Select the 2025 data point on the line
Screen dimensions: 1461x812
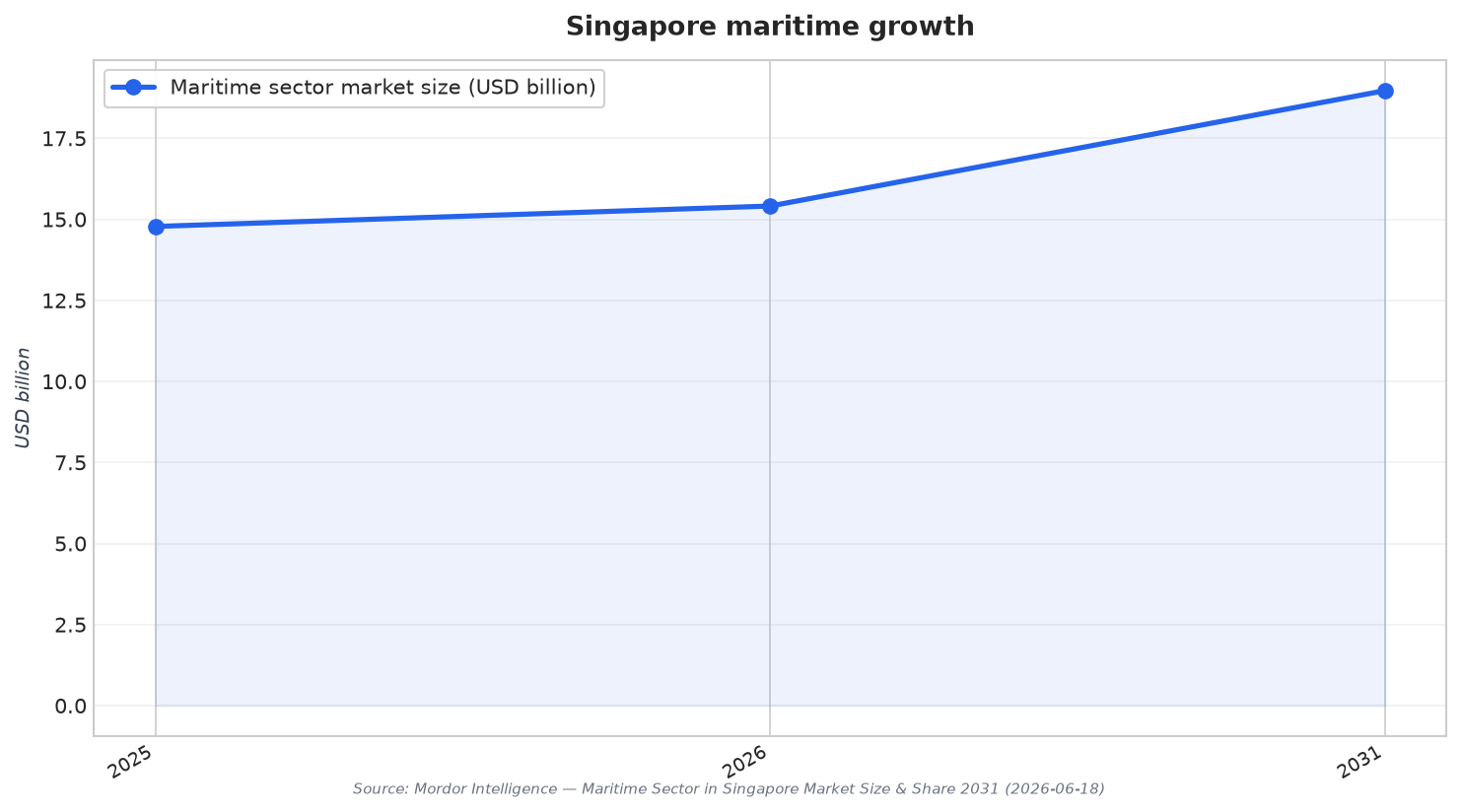click(156, 227)
